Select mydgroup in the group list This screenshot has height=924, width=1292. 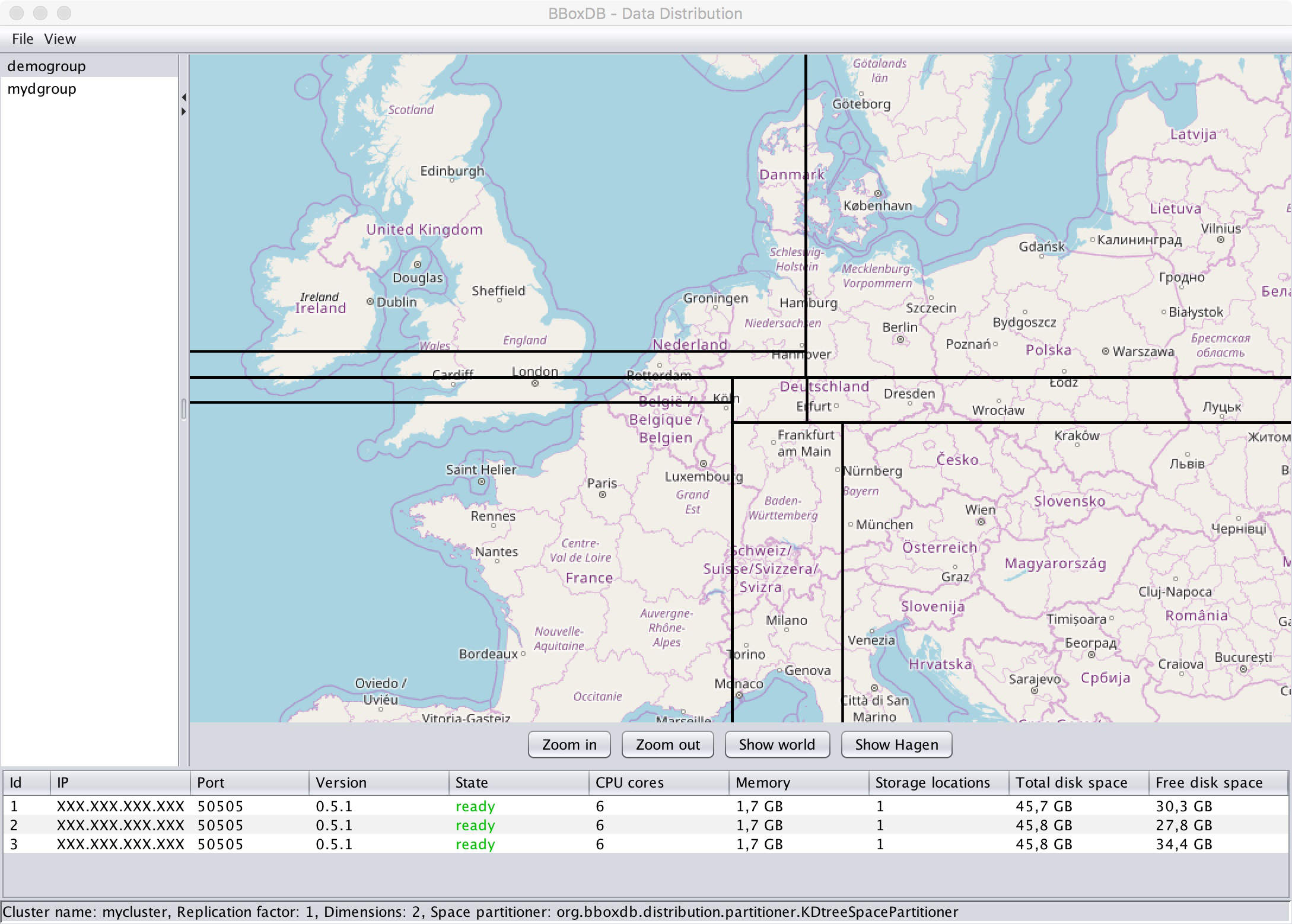click(42, 89)
